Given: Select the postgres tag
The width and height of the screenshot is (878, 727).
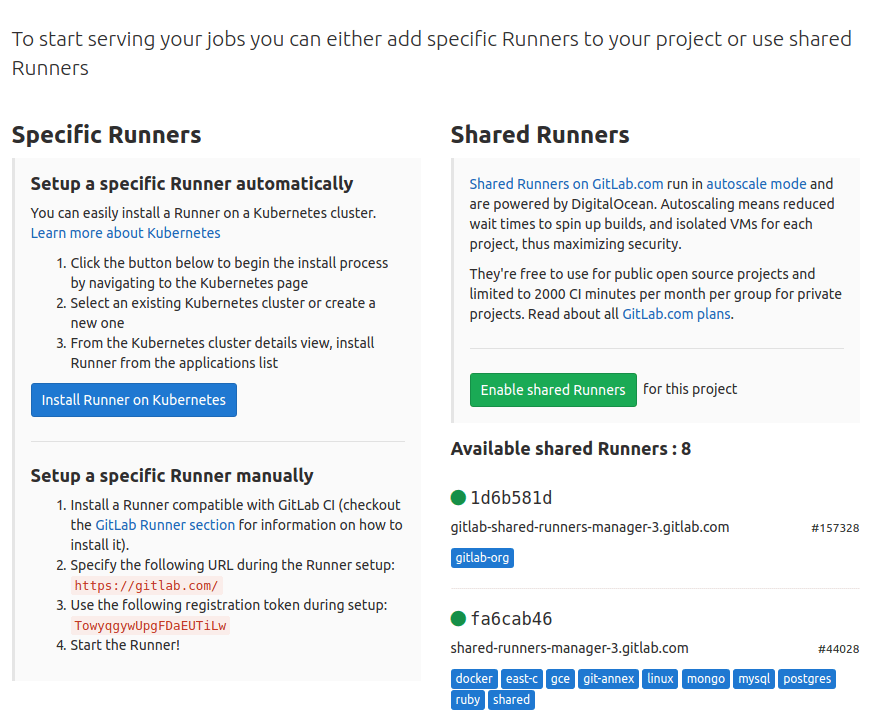Looking at the screenshot, I should [807, 679].
